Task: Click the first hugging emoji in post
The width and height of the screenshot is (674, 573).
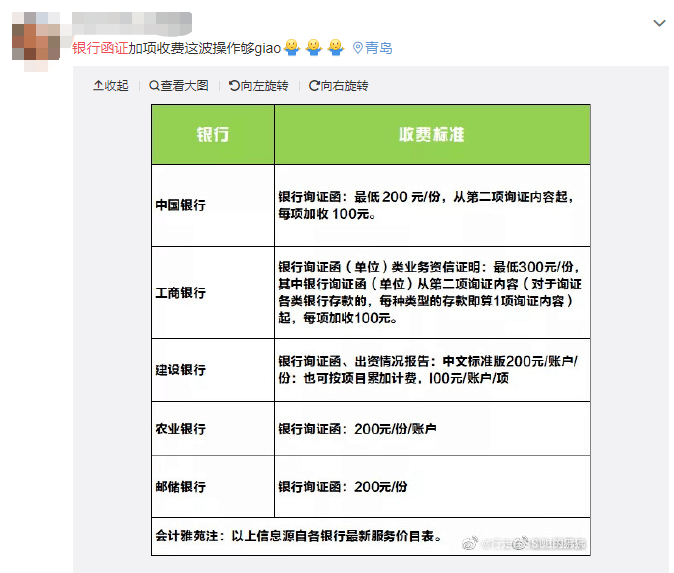Action: click(292, 47)
